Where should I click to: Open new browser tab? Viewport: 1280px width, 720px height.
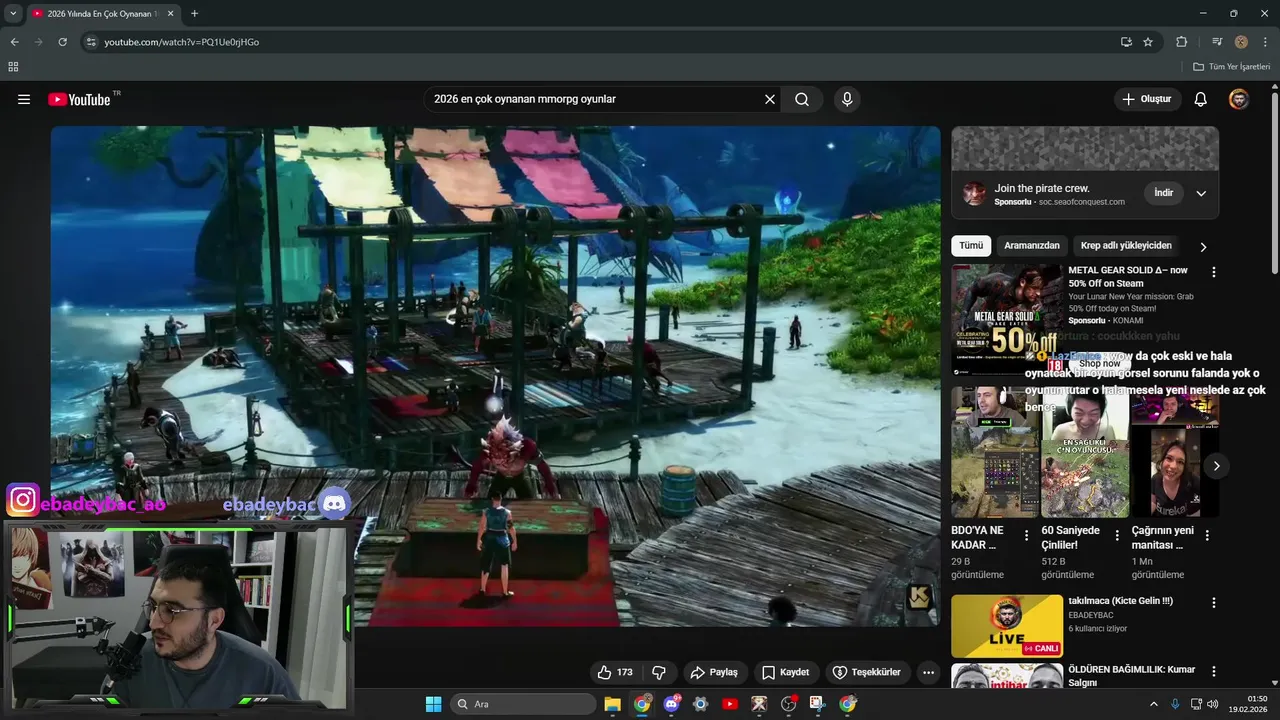point(194,14)
